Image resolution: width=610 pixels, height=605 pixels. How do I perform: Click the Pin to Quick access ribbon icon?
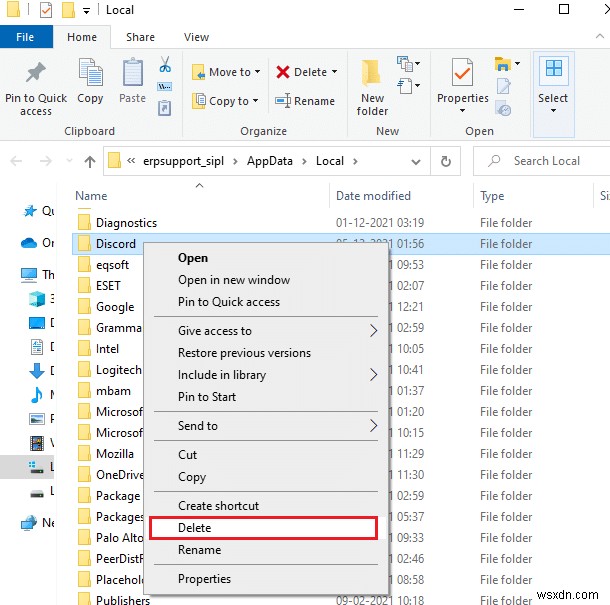pos(35,73)
